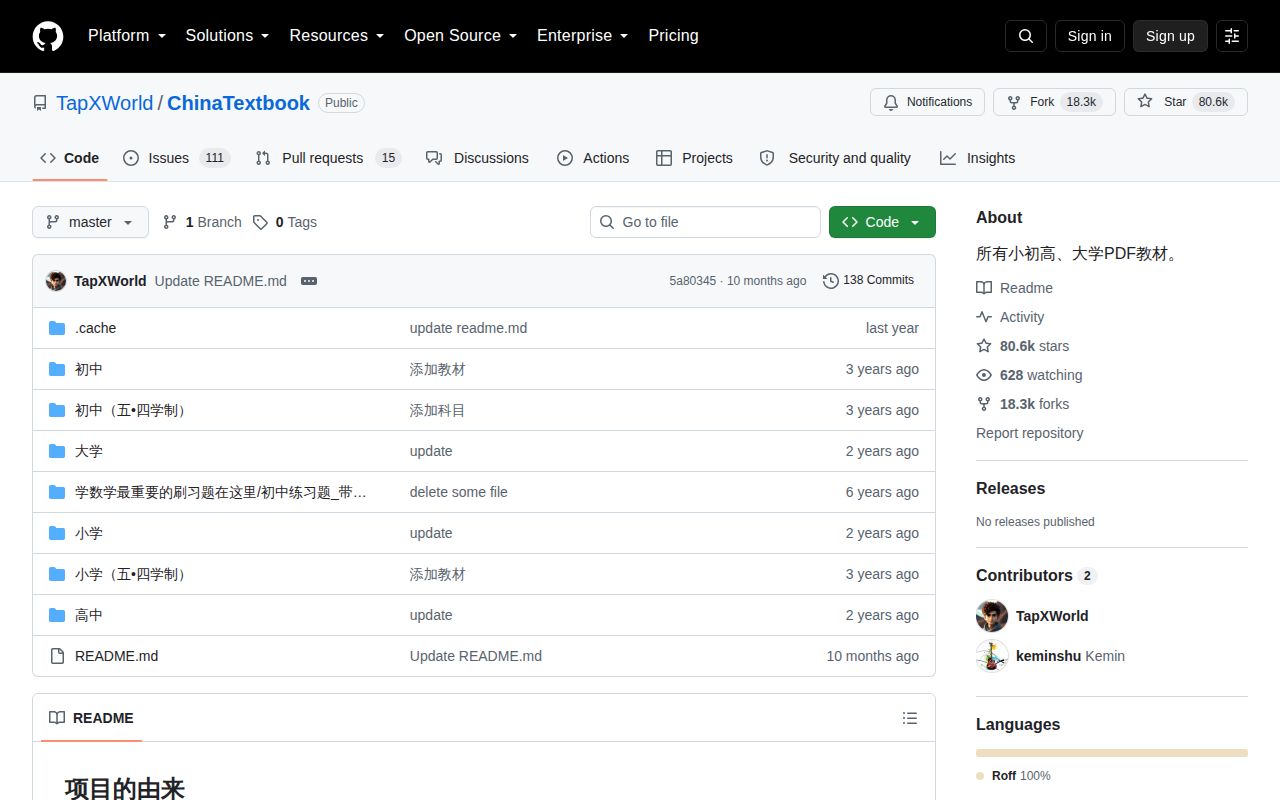The image size is (1280, 800).
Task: Open commit hash 5a80345
Action: click(x=692, y=281)
